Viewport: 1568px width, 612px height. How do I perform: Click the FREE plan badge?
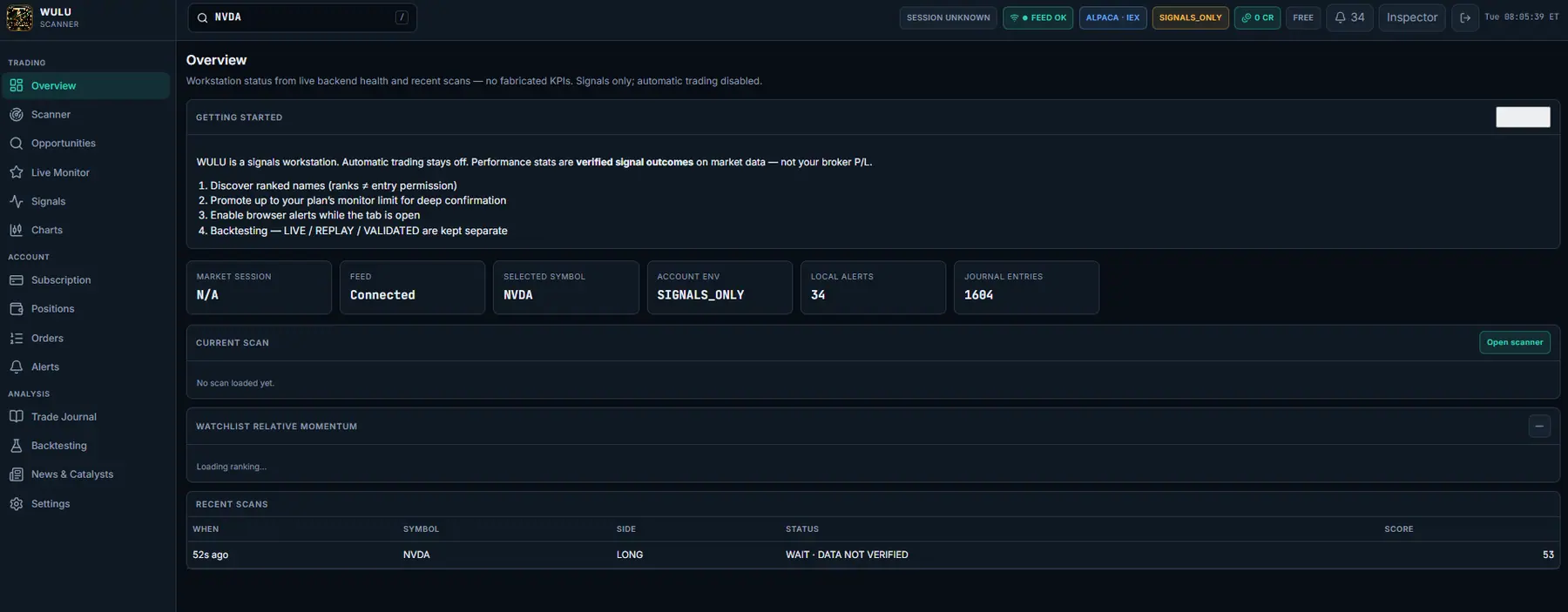tap(1303, 17)
